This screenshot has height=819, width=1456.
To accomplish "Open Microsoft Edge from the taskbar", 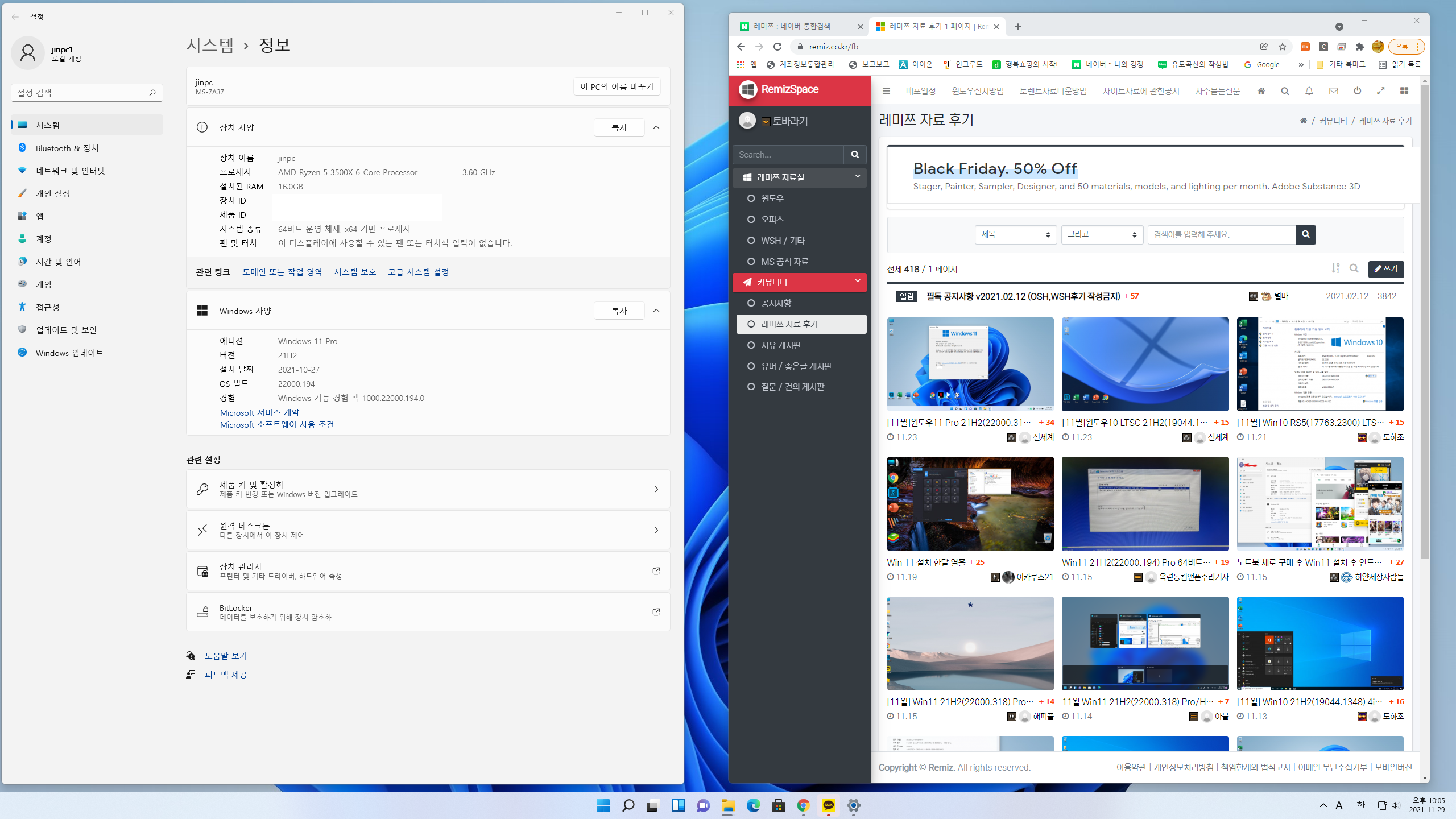I will tap(753, 805).
